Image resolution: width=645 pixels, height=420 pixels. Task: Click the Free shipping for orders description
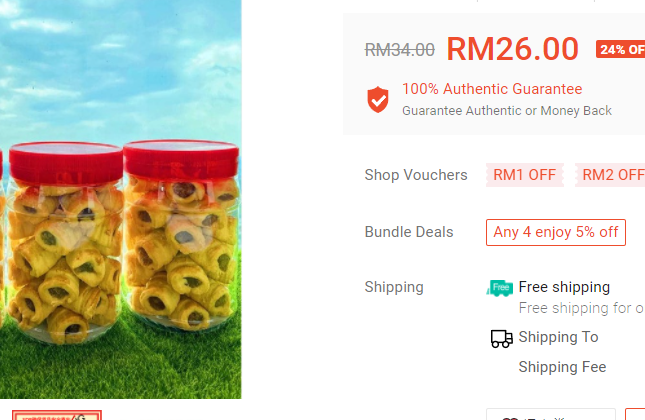582,308
